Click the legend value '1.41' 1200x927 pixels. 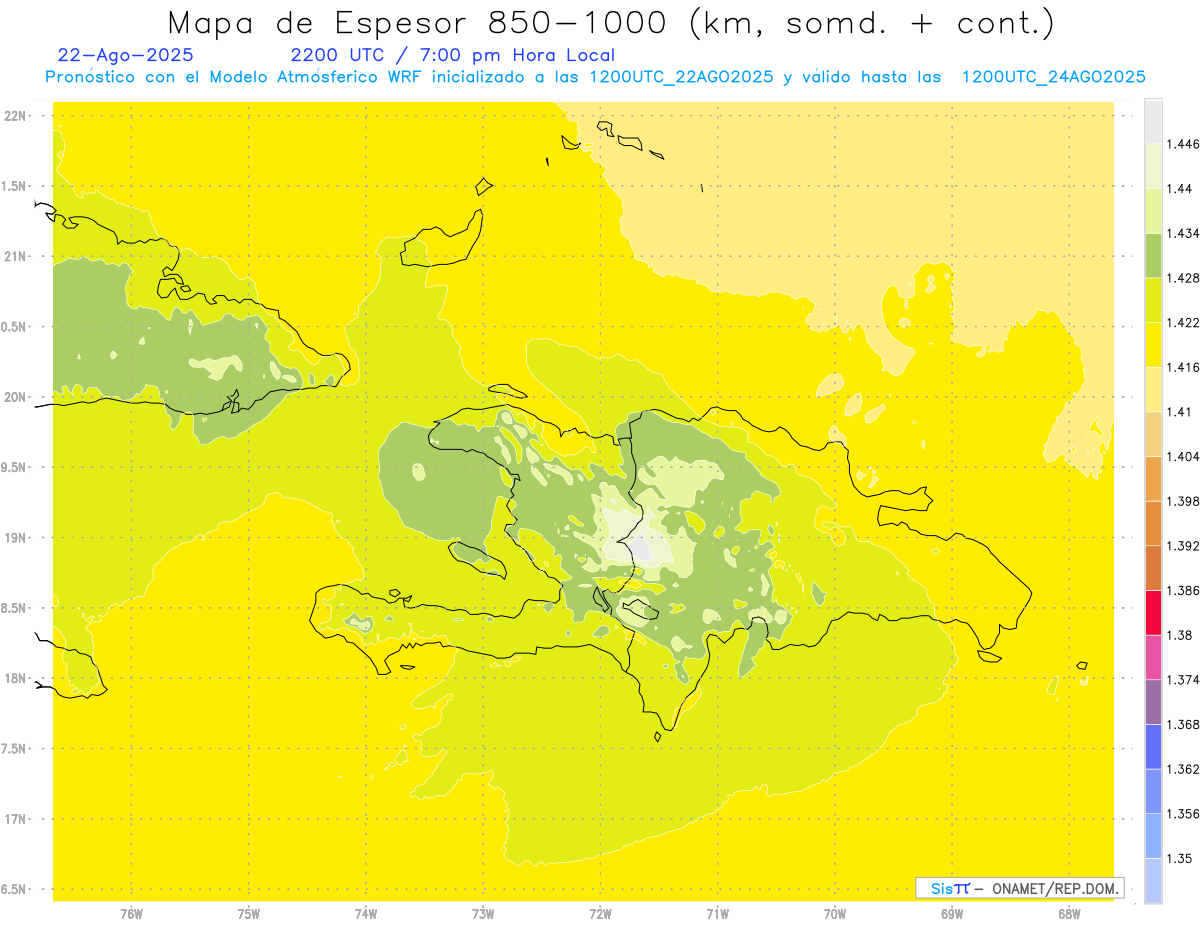tap(1180, 412)
